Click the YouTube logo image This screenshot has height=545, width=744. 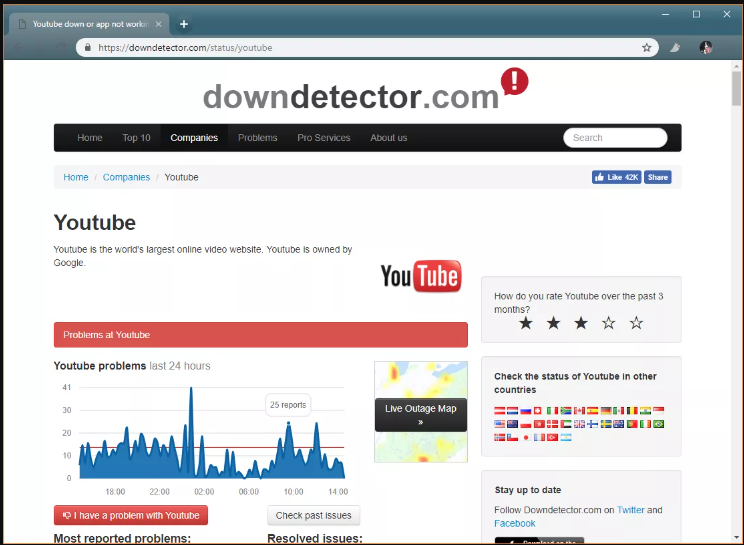(x=421, y=276)
